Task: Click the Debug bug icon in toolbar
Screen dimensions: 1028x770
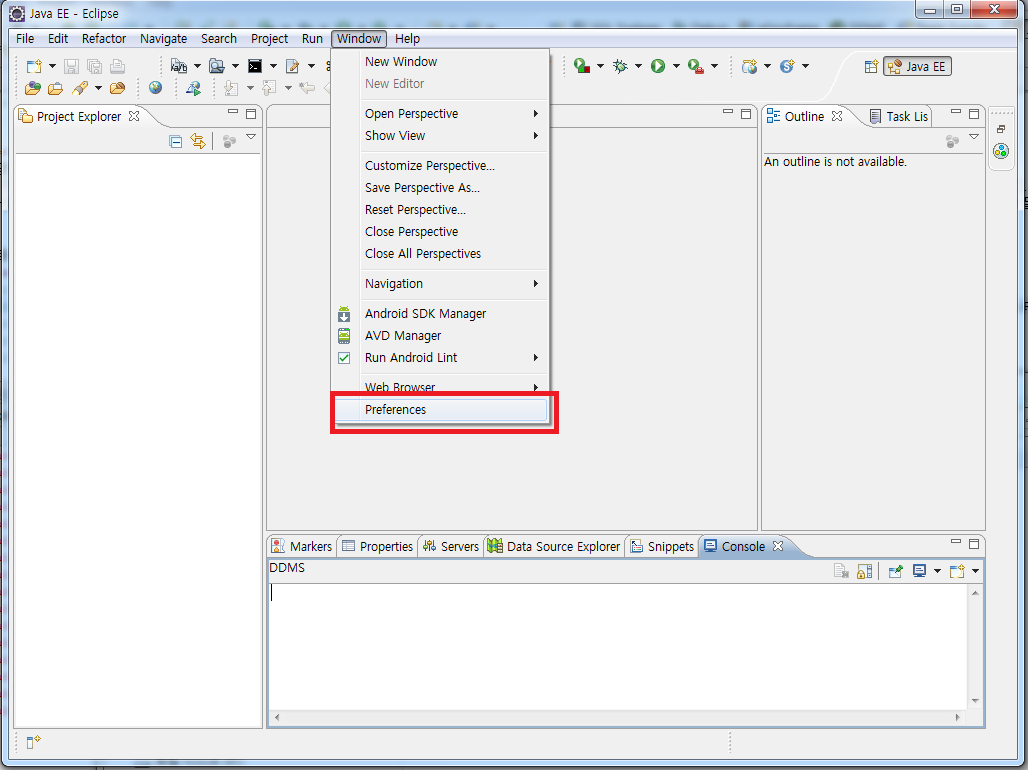Action: (620, 66)
